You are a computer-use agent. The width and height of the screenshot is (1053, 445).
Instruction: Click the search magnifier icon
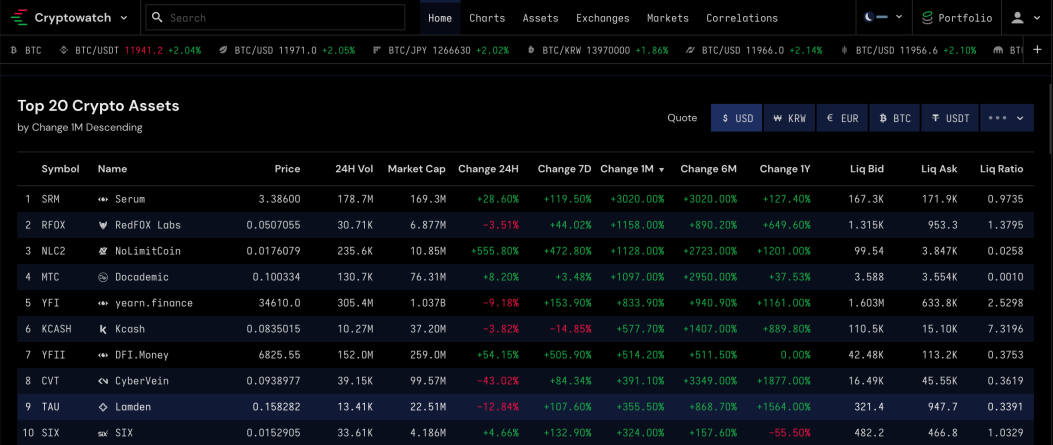pos(157,17)
